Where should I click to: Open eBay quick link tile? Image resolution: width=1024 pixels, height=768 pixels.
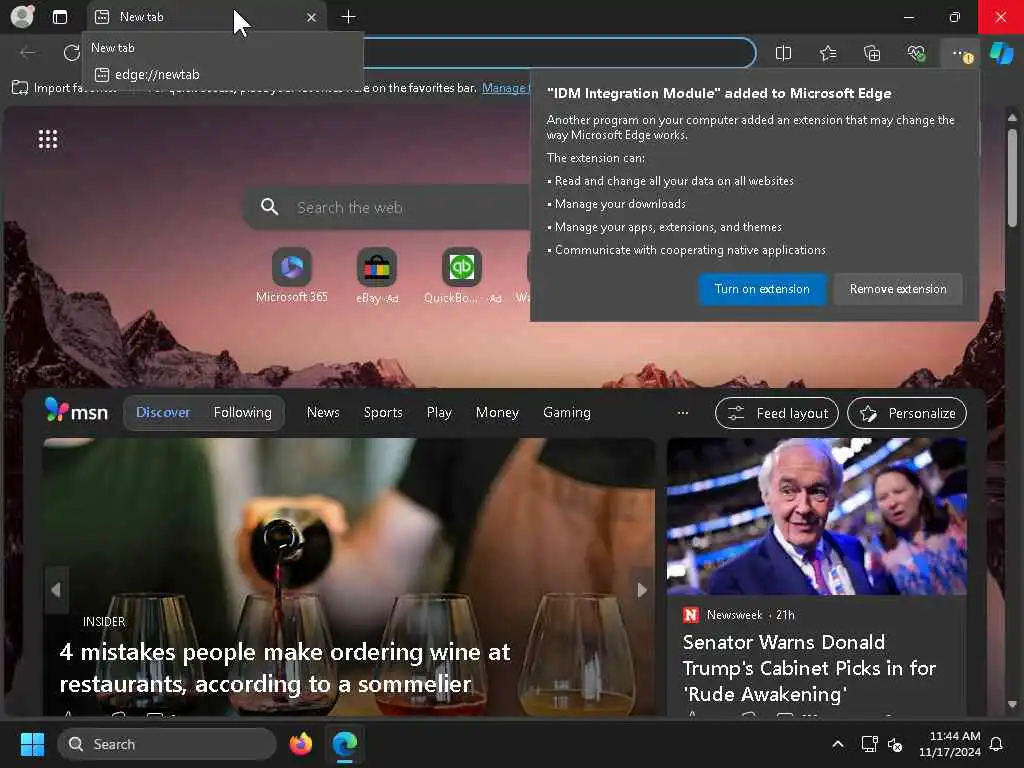(x=377, y=276)
